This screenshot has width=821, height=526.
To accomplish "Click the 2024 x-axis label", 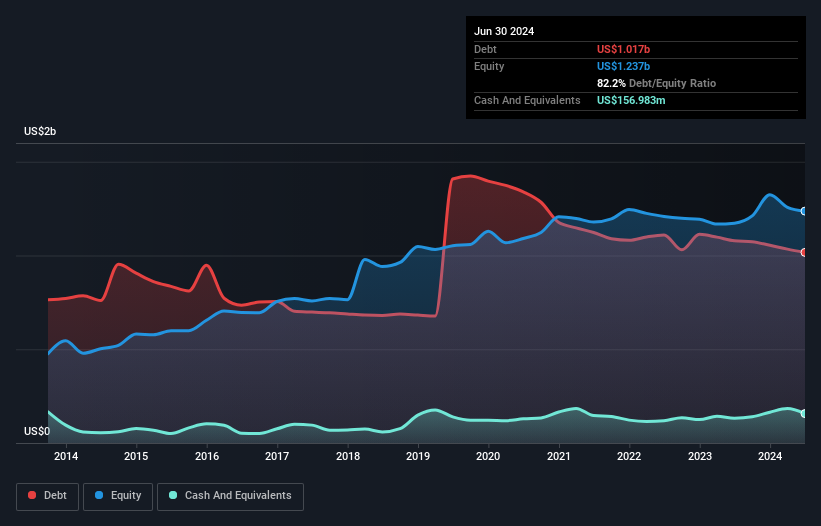I will [770, 456].
